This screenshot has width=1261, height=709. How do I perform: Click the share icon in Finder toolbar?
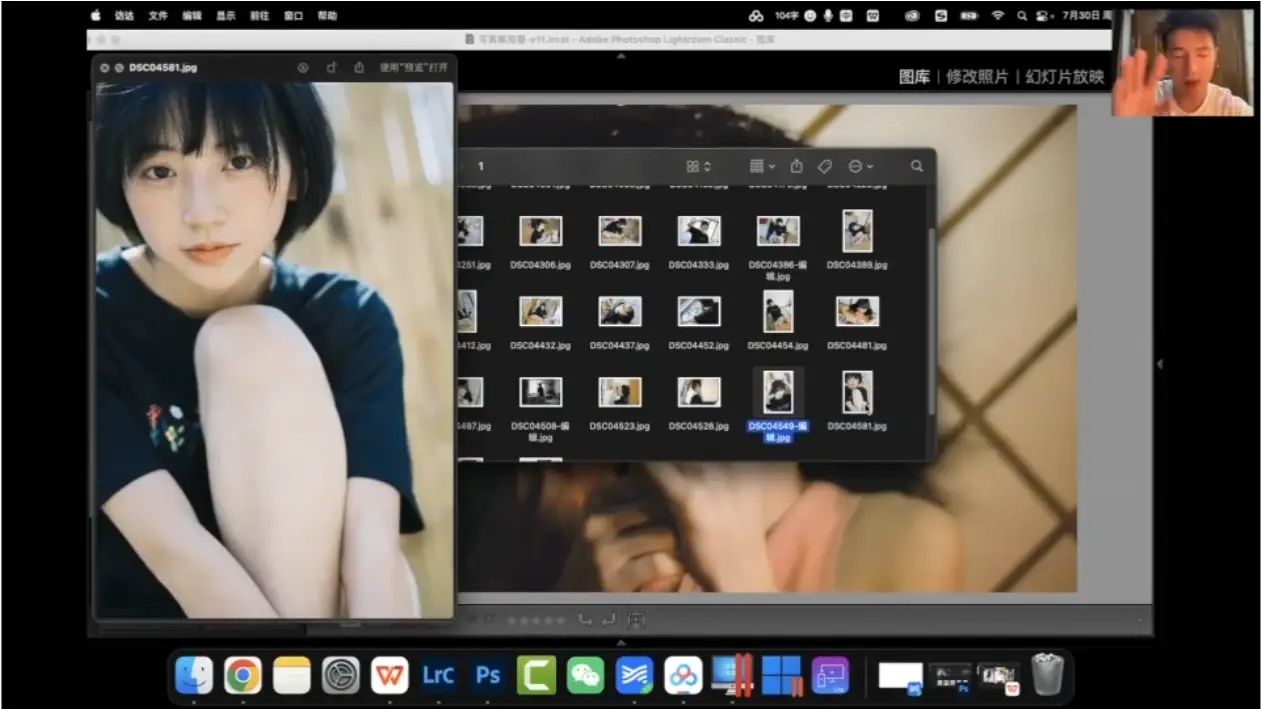(x=796, y=166)
